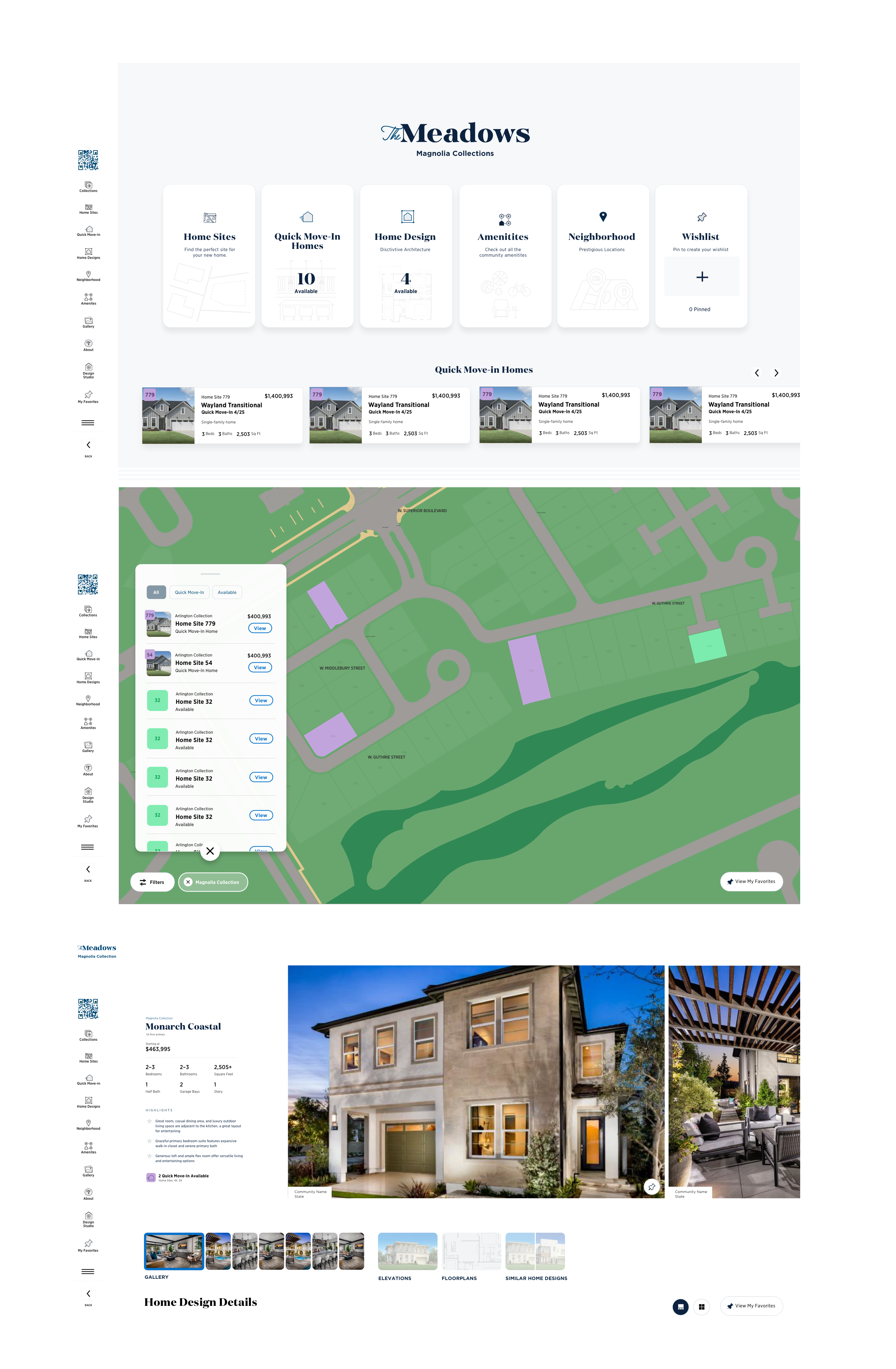
Task: Open the selected living room gallery thumbnail
Action: (x=174, y=1251)
